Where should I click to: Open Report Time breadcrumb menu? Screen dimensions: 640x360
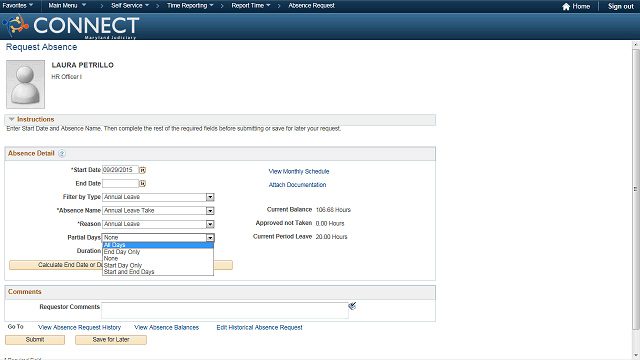pos(251,6)
